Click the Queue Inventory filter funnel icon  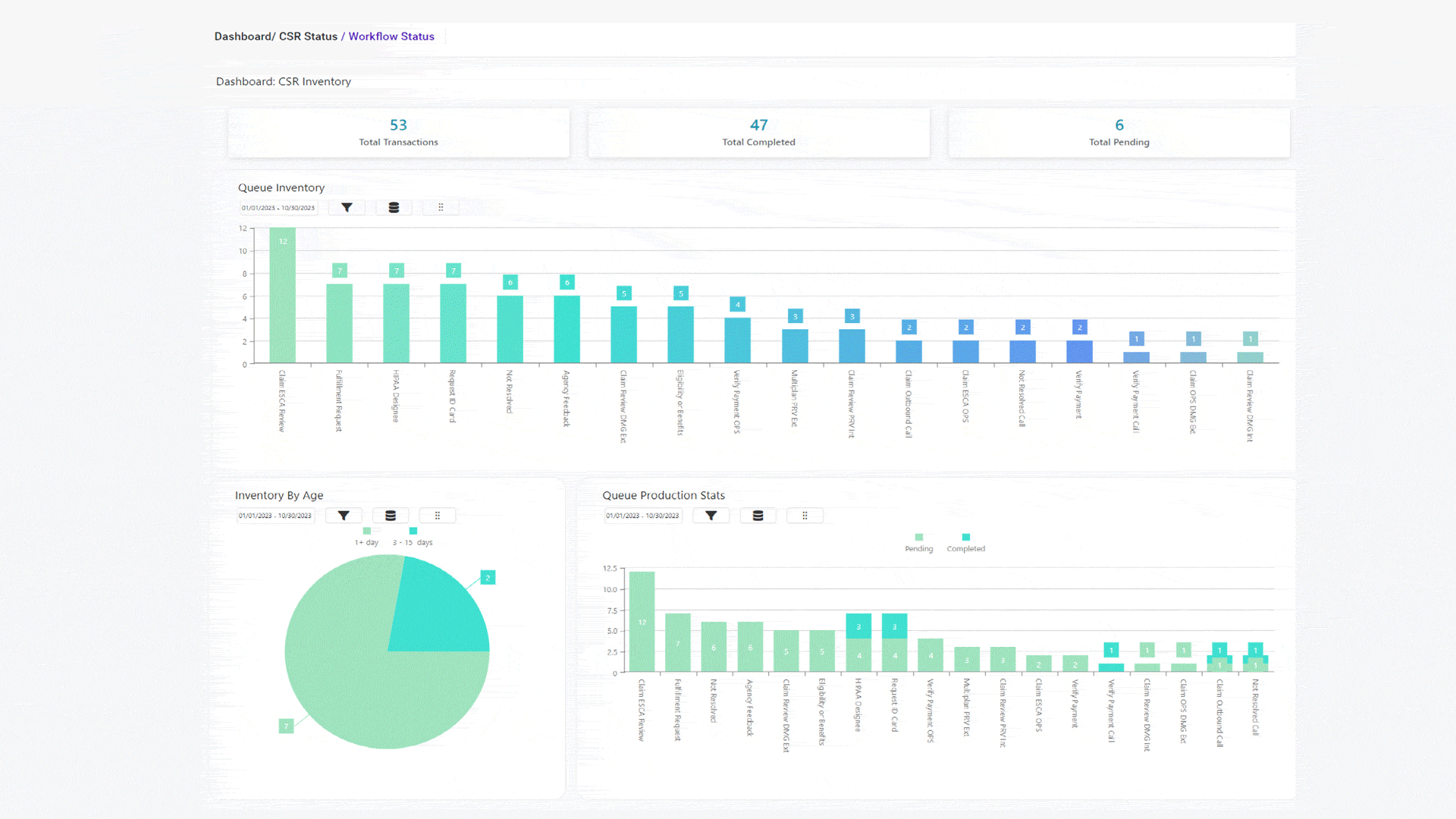click(347, 208)
